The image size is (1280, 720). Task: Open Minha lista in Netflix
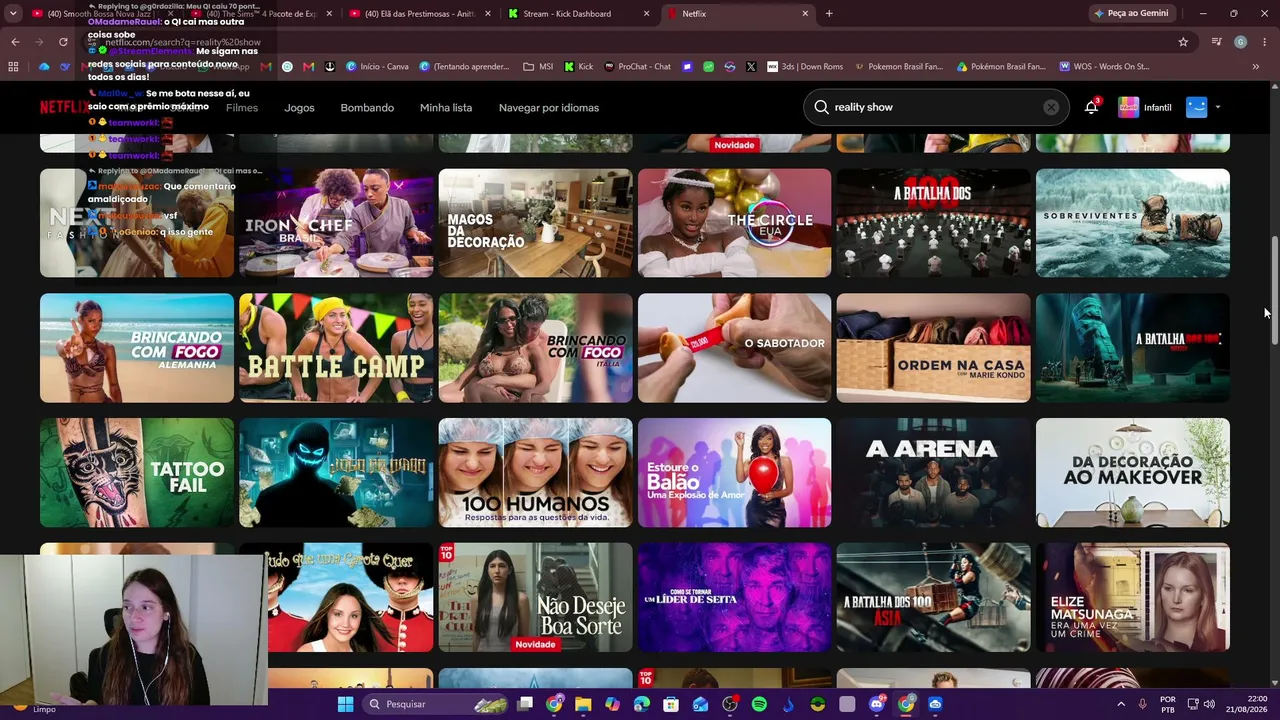pyautogui.click(x=446, y=107)
